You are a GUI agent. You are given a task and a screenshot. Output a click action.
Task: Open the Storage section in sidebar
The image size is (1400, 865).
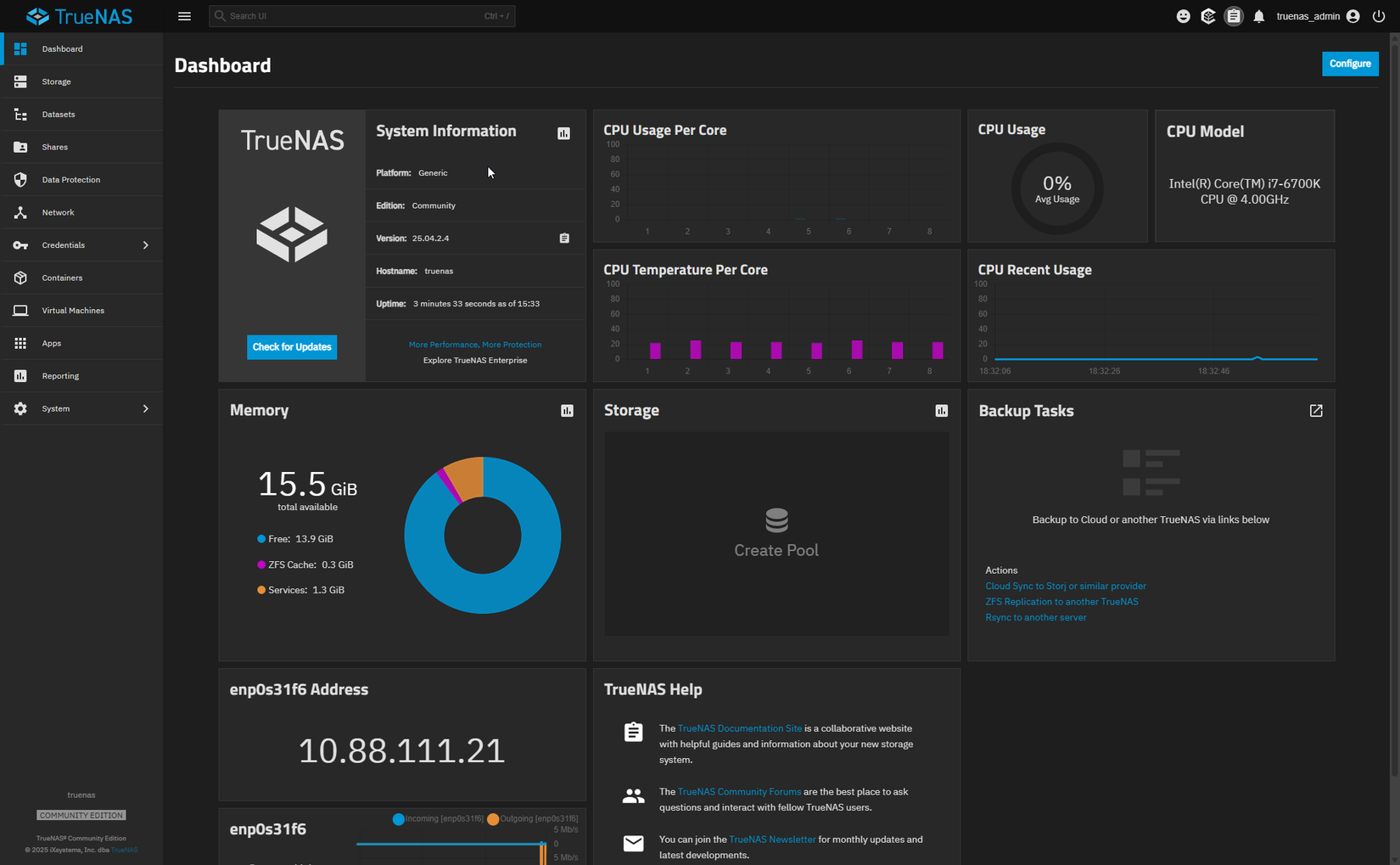pos(57,81)
